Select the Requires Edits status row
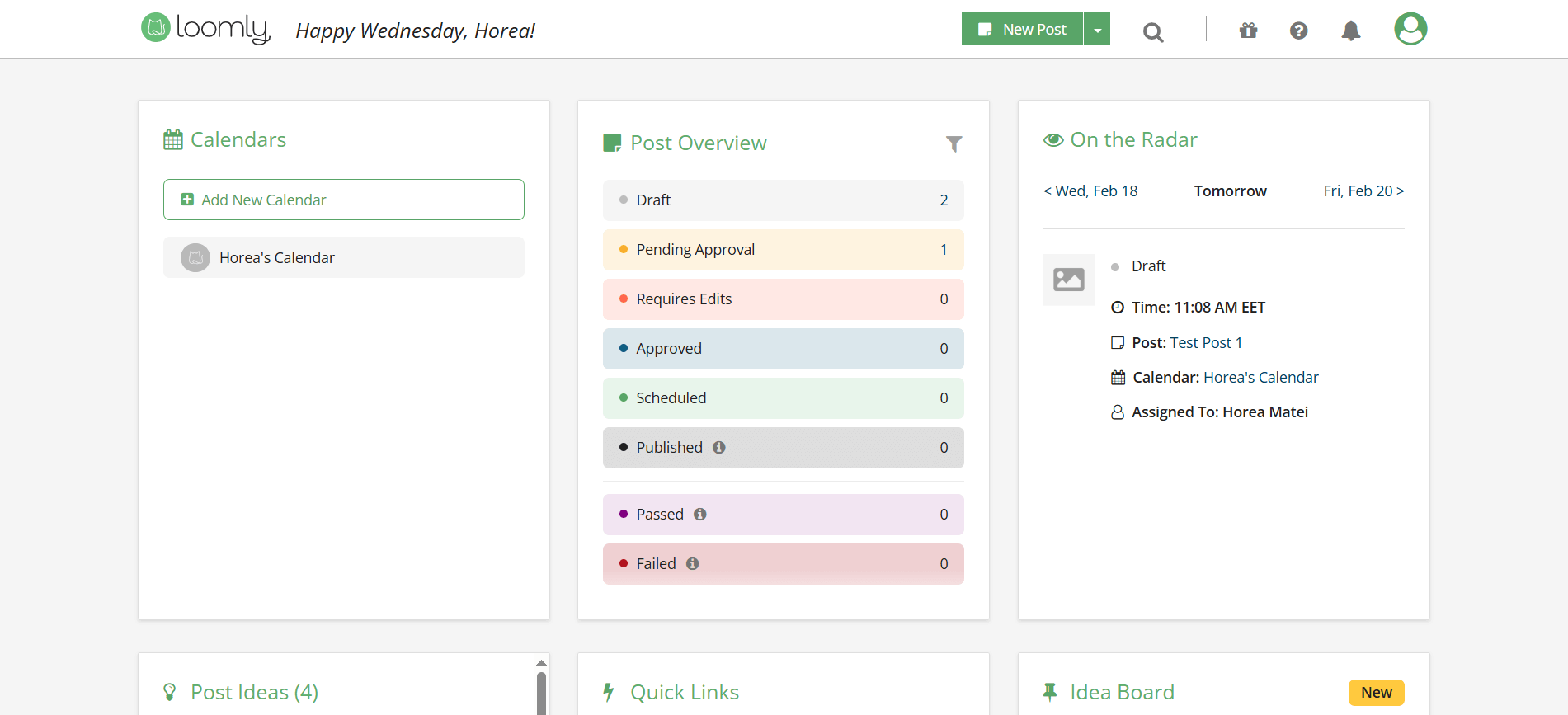Screen dimensions: 1568x715 (784, 299)
